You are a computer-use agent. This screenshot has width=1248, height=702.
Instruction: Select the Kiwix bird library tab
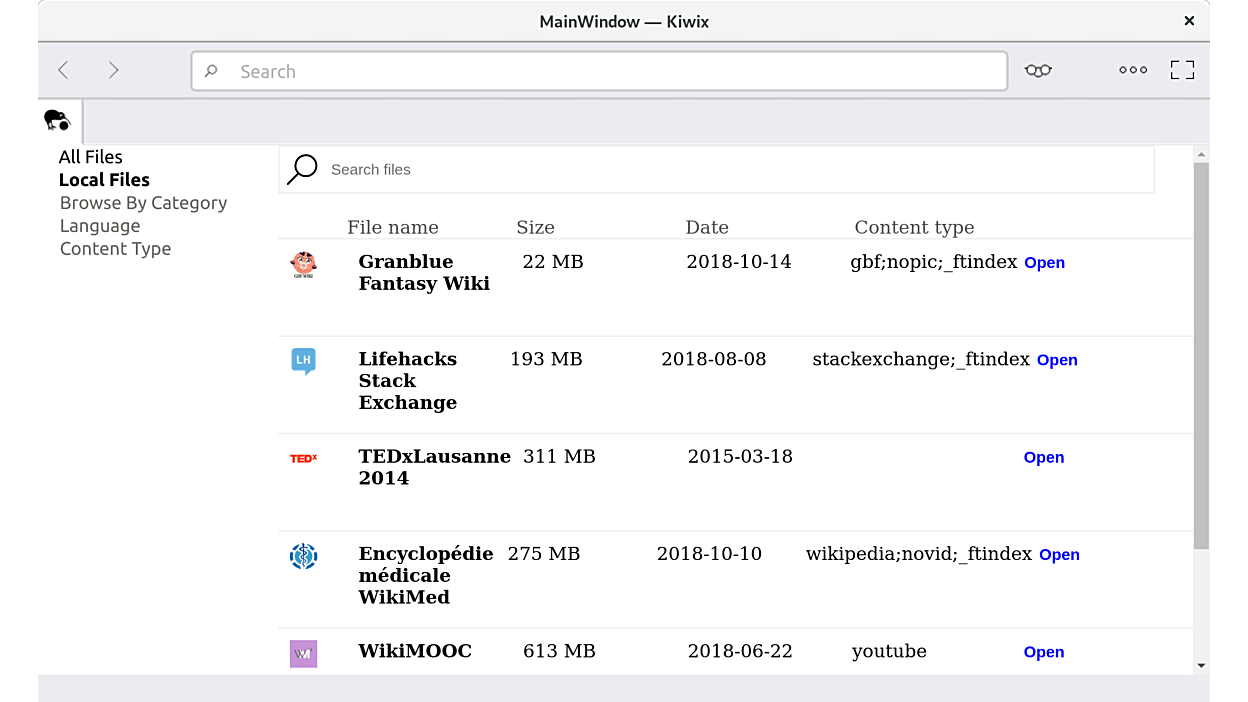point(58,121)
